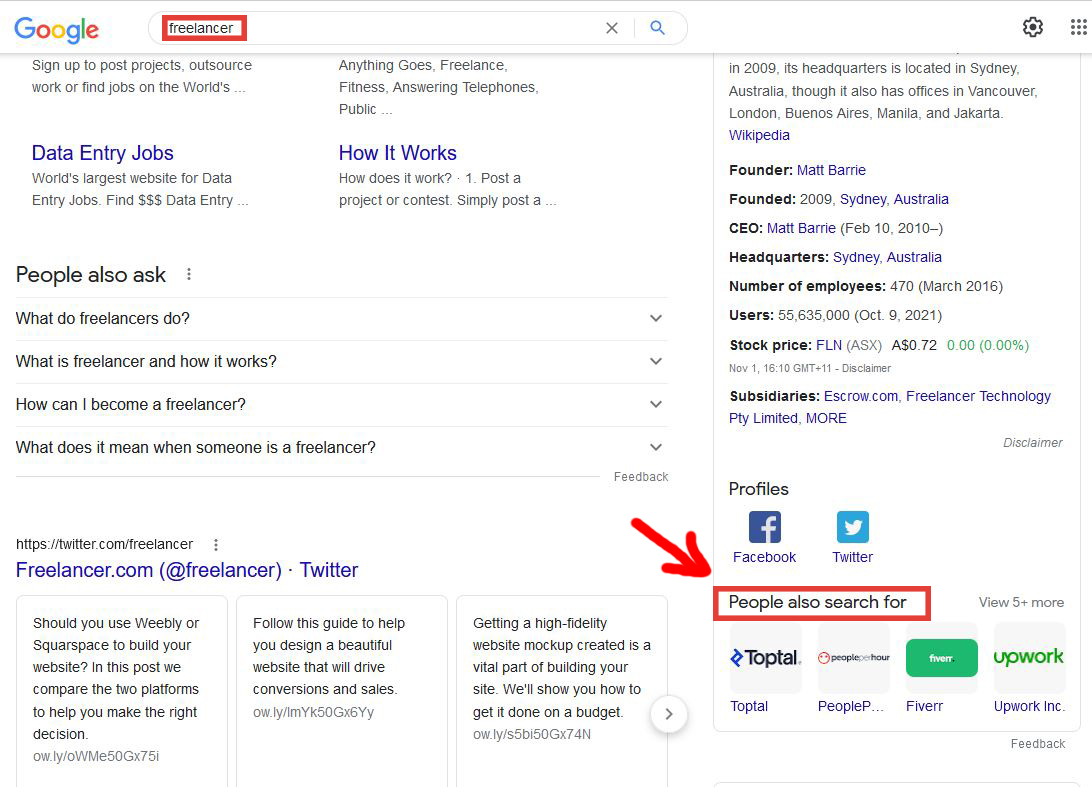Expand 'How can I become a freelancer?'
This screenshot has width=1092, height=787.
[x=341, y=405]
